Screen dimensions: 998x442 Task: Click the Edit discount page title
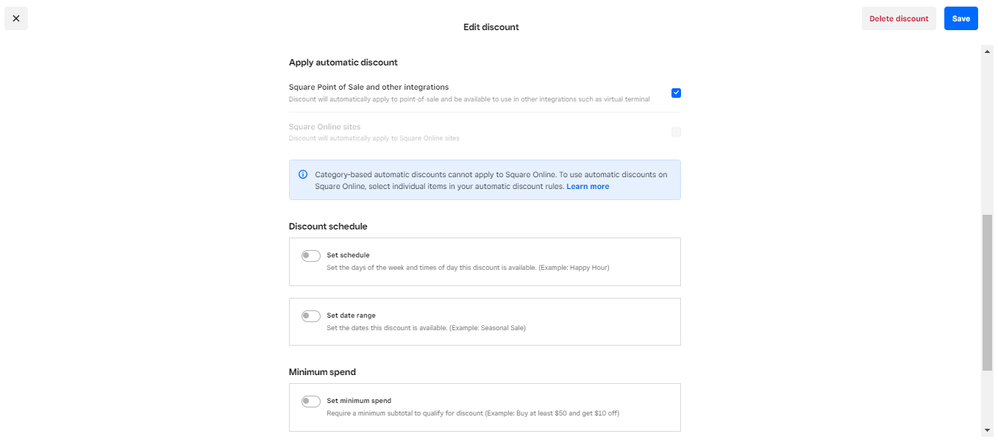click(491, 27)
